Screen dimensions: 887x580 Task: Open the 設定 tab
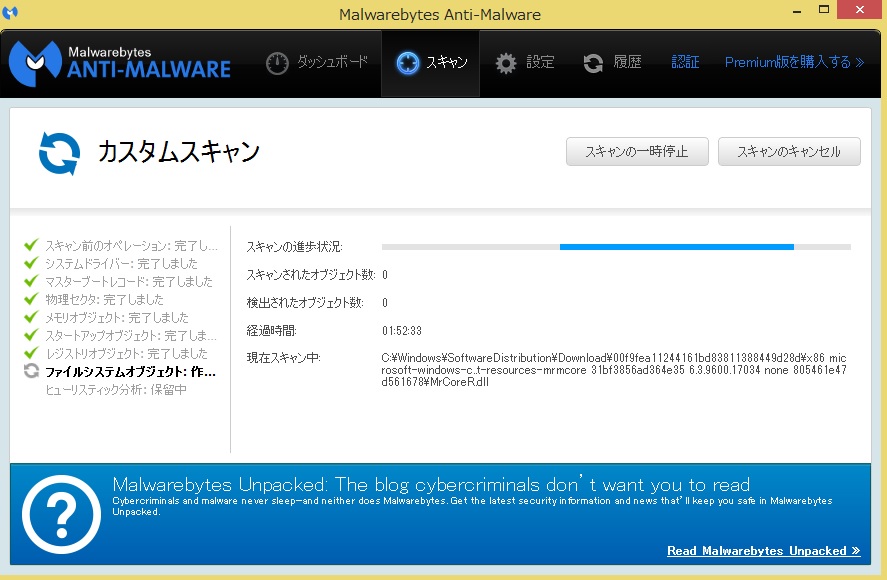tap(525, 63)
